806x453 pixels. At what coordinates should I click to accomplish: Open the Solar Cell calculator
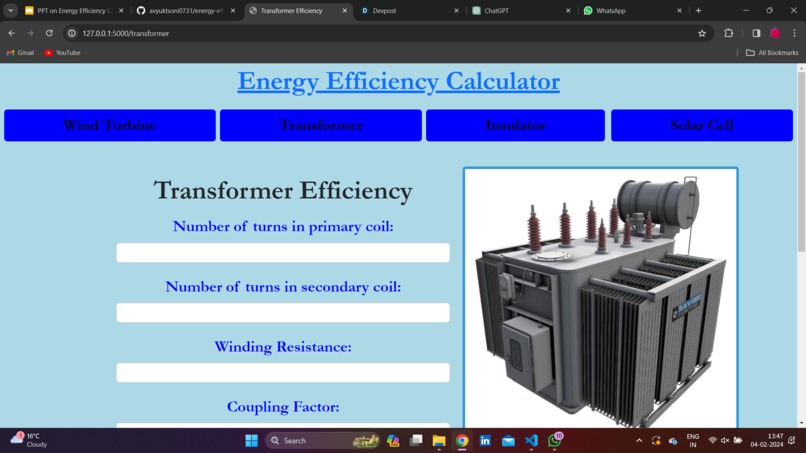tap(702, 125)
